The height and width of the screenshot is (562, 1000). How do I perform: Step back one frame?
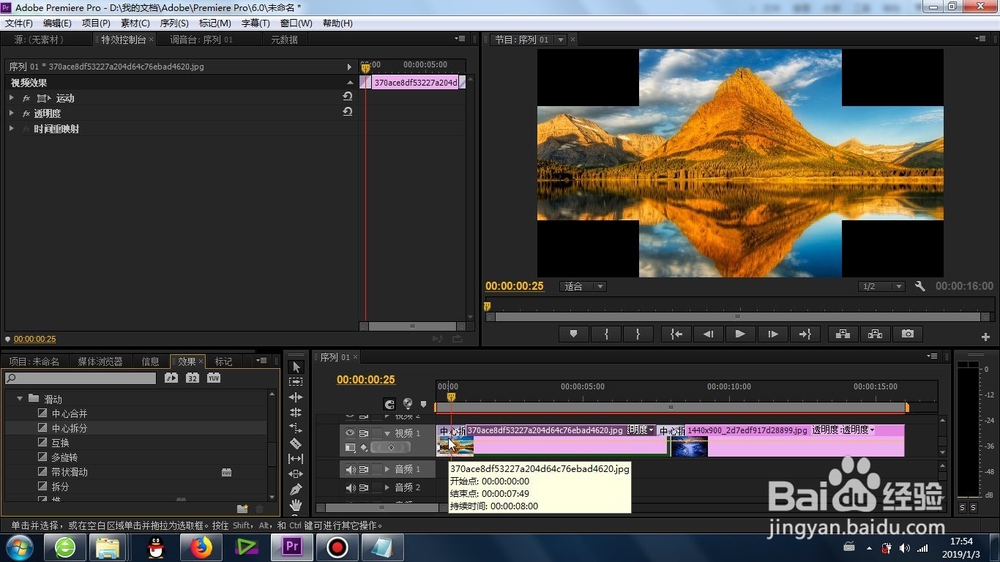[708, 334]
